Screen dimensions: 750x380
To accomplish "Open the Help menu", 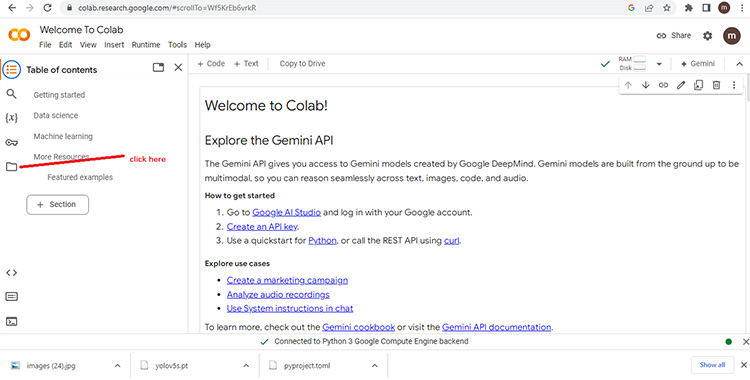I will pos(202,45).
